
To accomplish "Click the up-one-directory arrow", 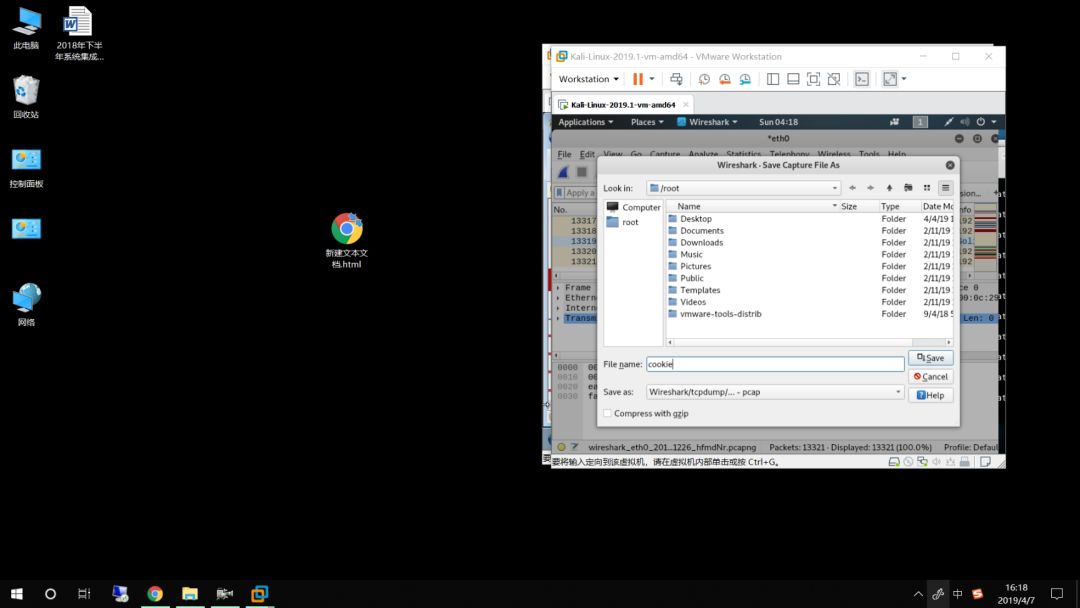I will tap(889, 188).
